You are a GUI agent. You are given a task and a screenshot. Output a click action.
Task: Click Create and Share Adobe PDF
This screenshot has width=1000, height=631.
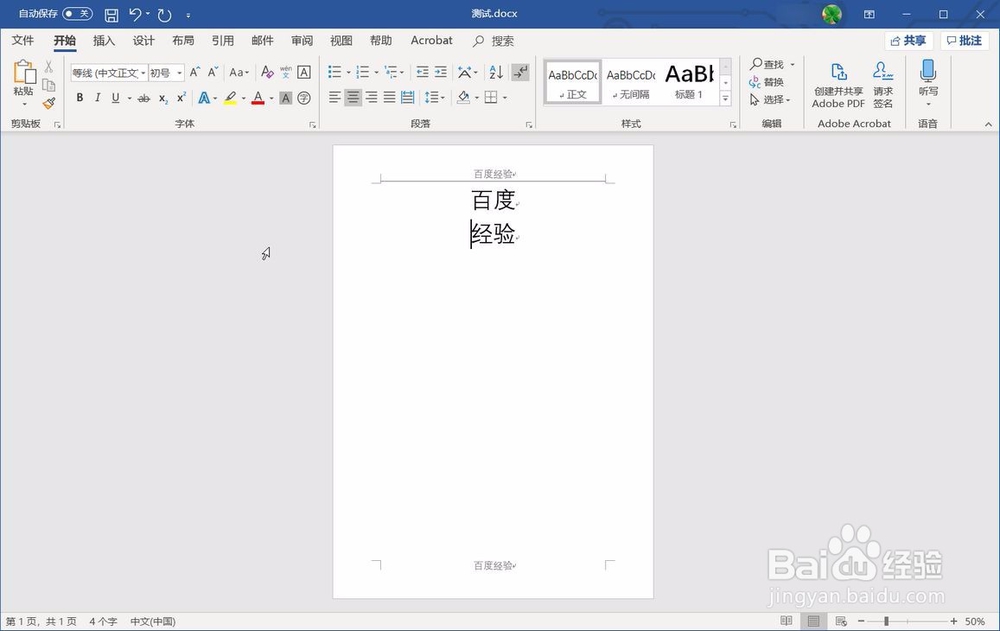(x=839, y=85)
